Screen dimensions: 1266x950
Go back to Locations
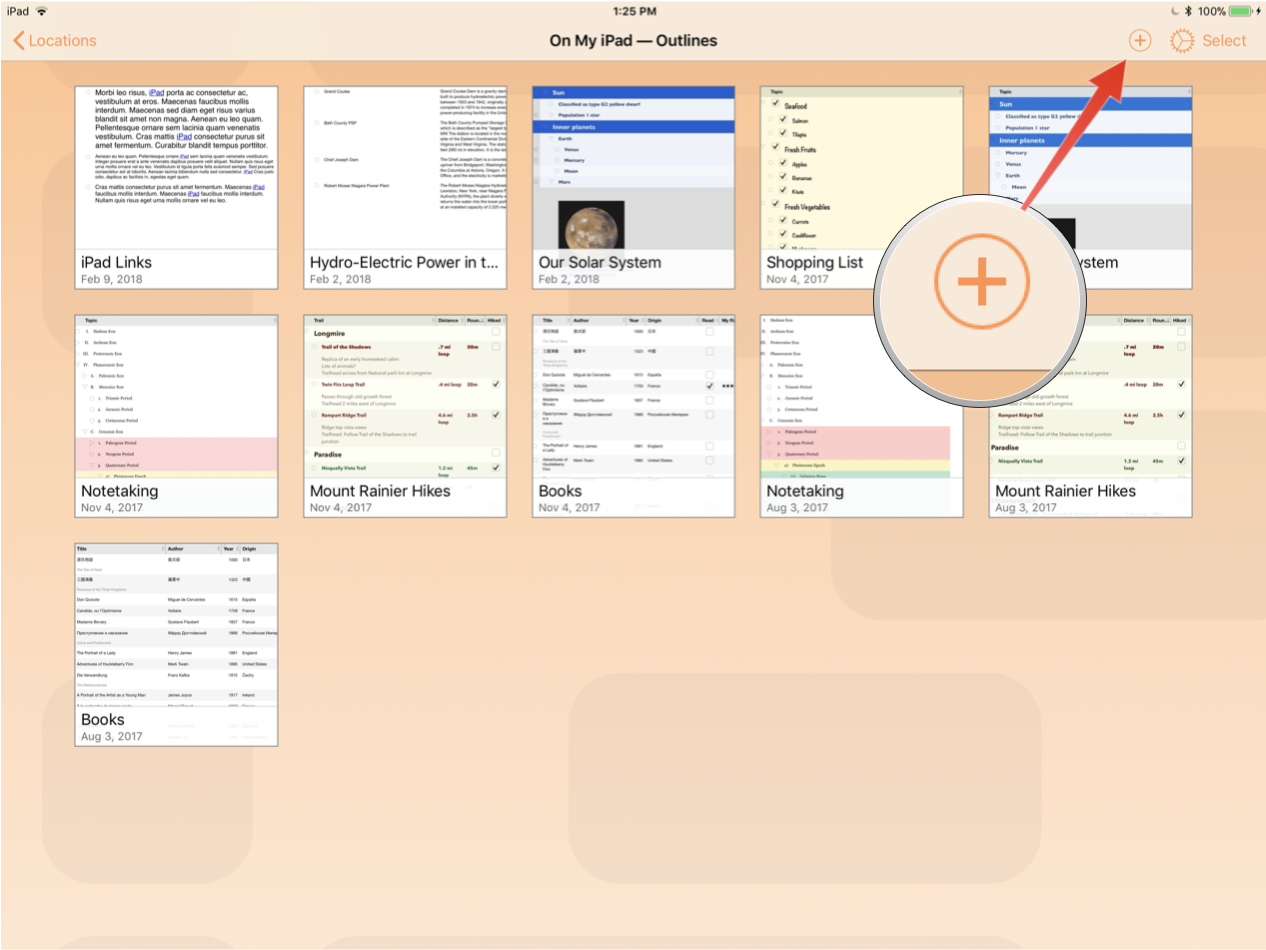(x=55, y=41)
